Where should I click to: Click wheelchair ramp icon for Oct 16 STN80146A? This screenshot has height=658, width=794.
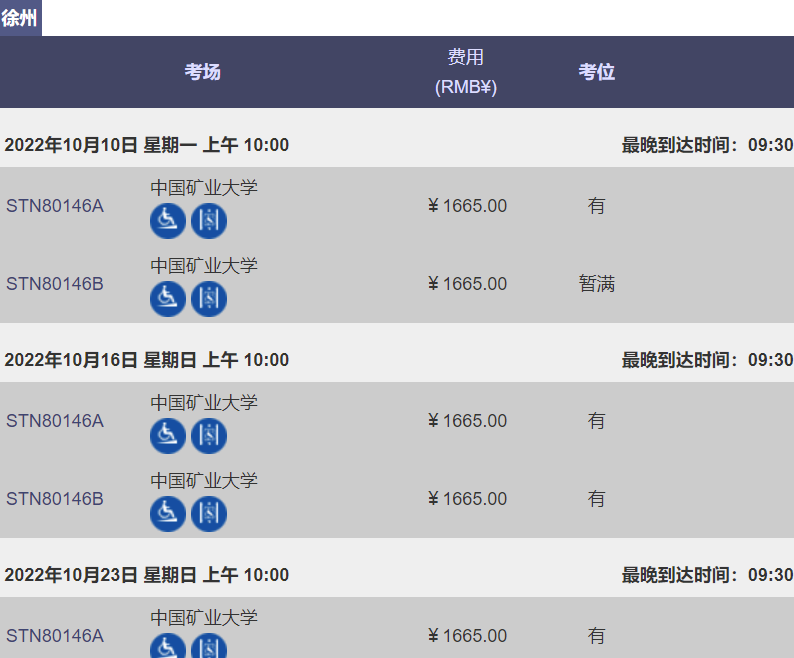coord(168,436)
